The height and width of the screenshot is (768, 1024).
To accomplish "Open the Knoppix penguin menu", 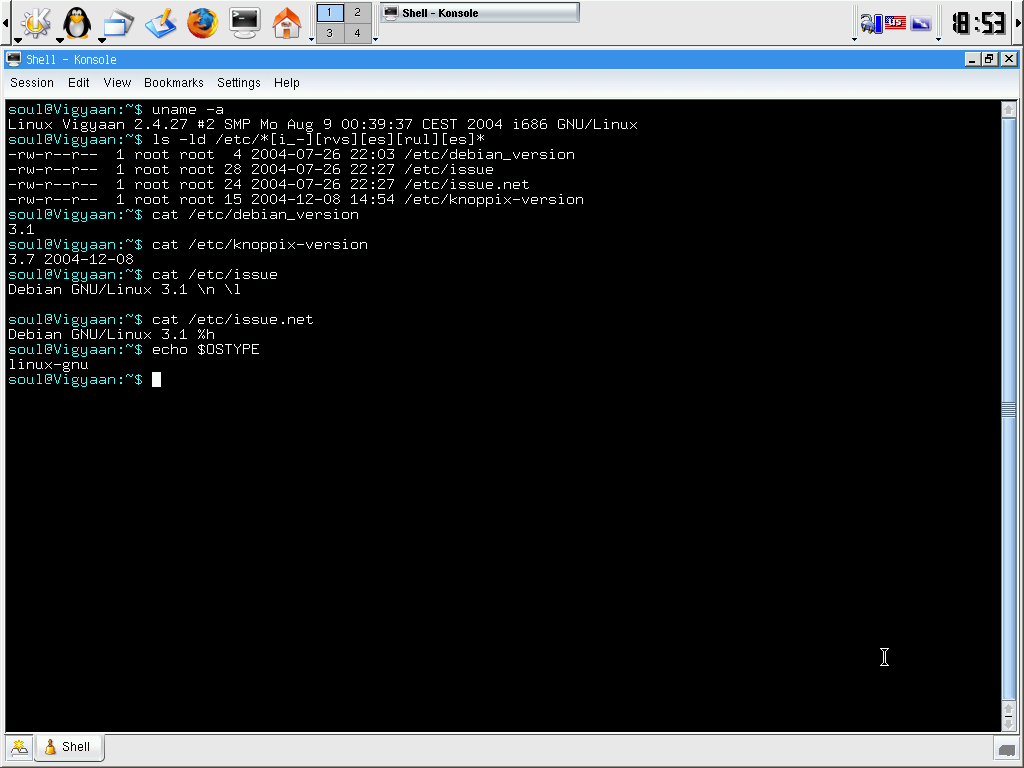I will 76,22.
